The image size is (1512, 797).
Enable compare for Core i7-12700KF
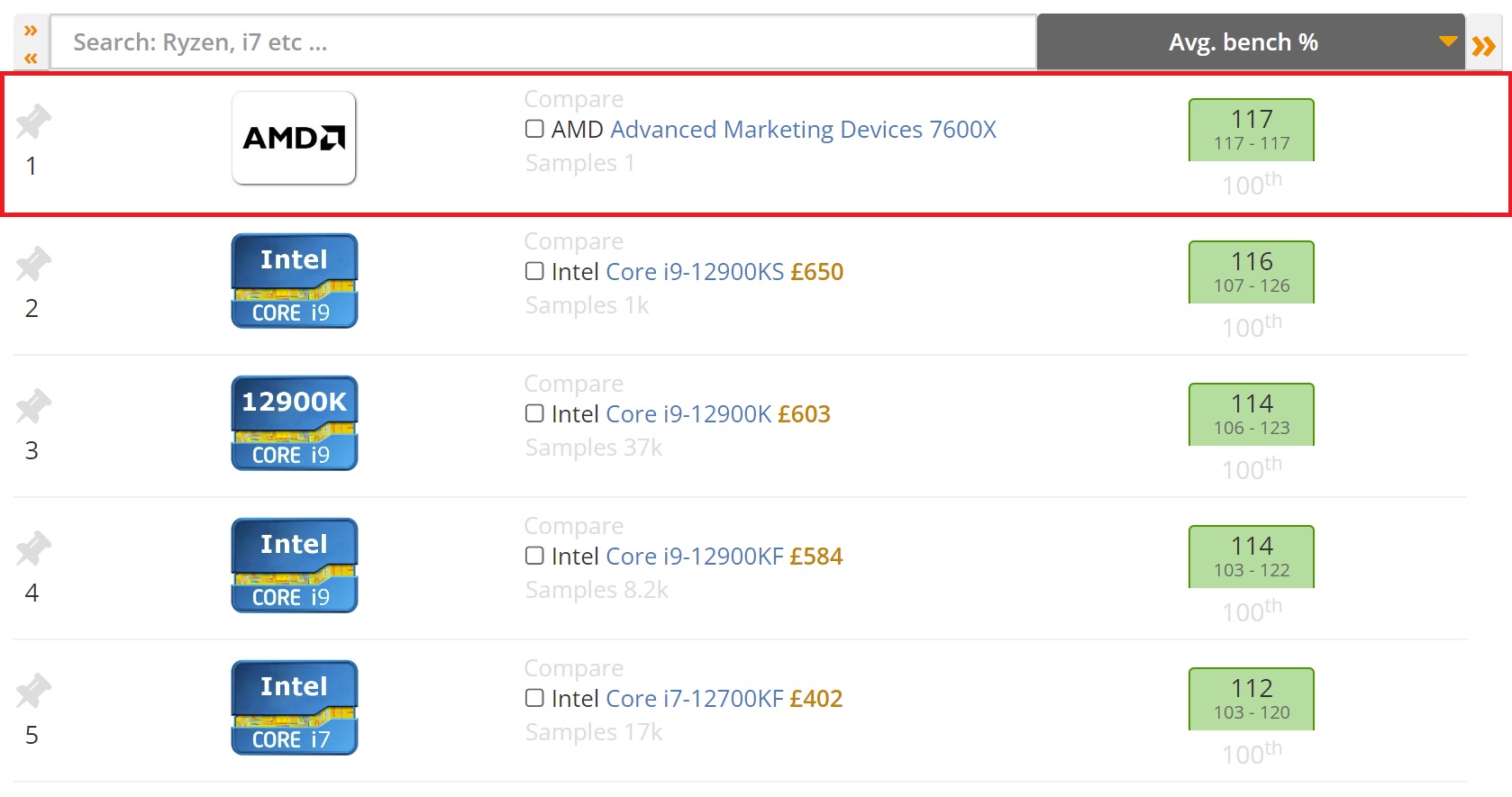[534, 698]
